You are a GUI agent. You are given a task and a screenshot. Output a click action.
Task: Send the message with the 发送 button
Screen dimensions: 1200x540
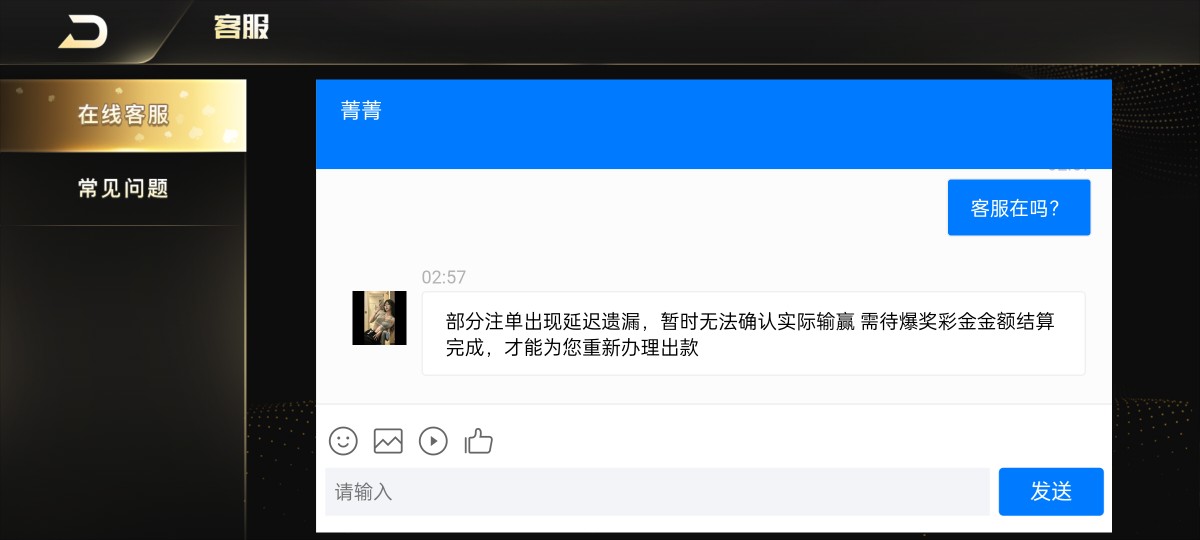click(1051, 491)
